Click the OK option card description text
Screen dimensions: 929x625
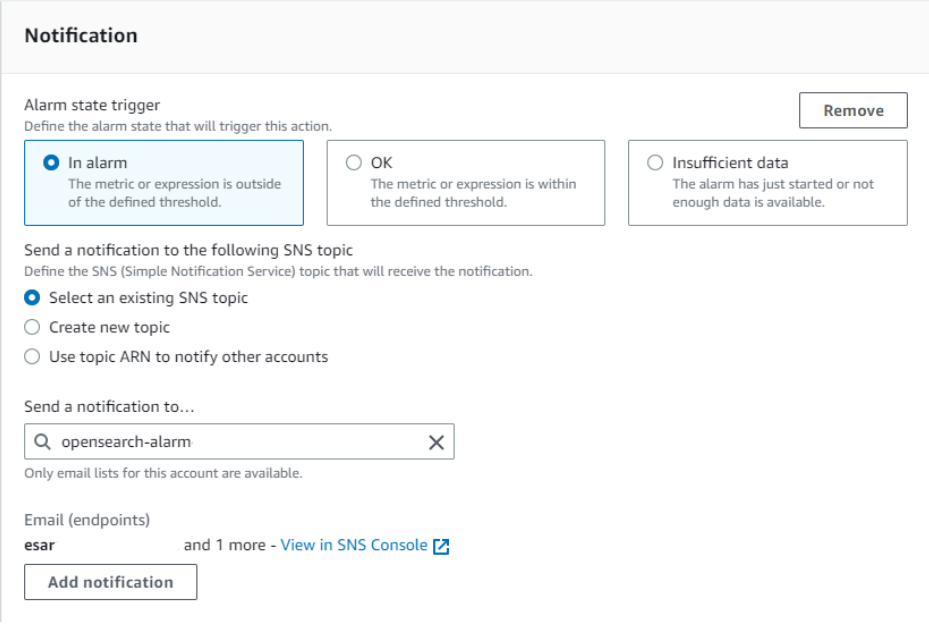point(473,193)
